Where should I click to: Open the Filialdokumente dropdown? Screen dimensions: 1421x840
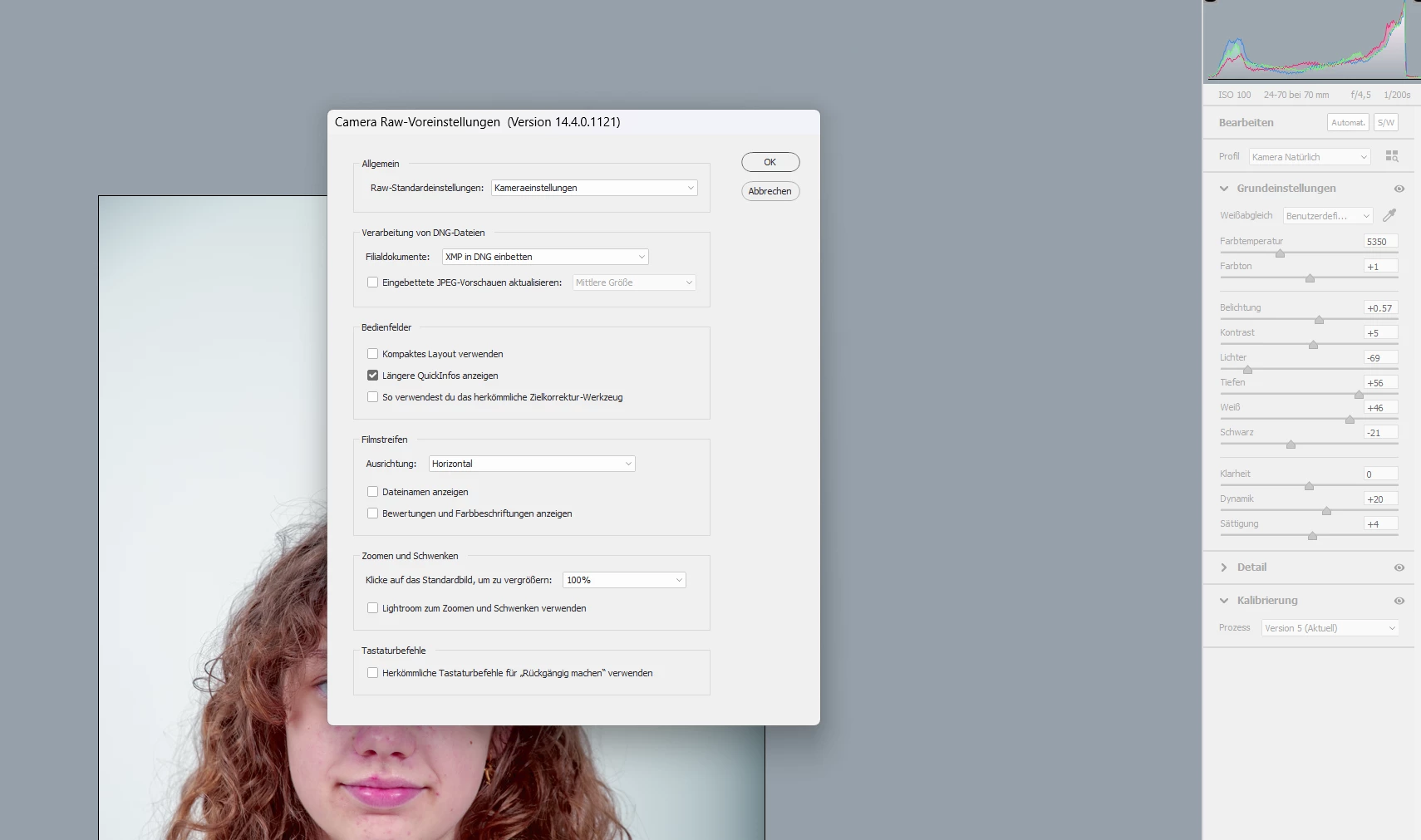pyautogui.click(x=545, y=257)
